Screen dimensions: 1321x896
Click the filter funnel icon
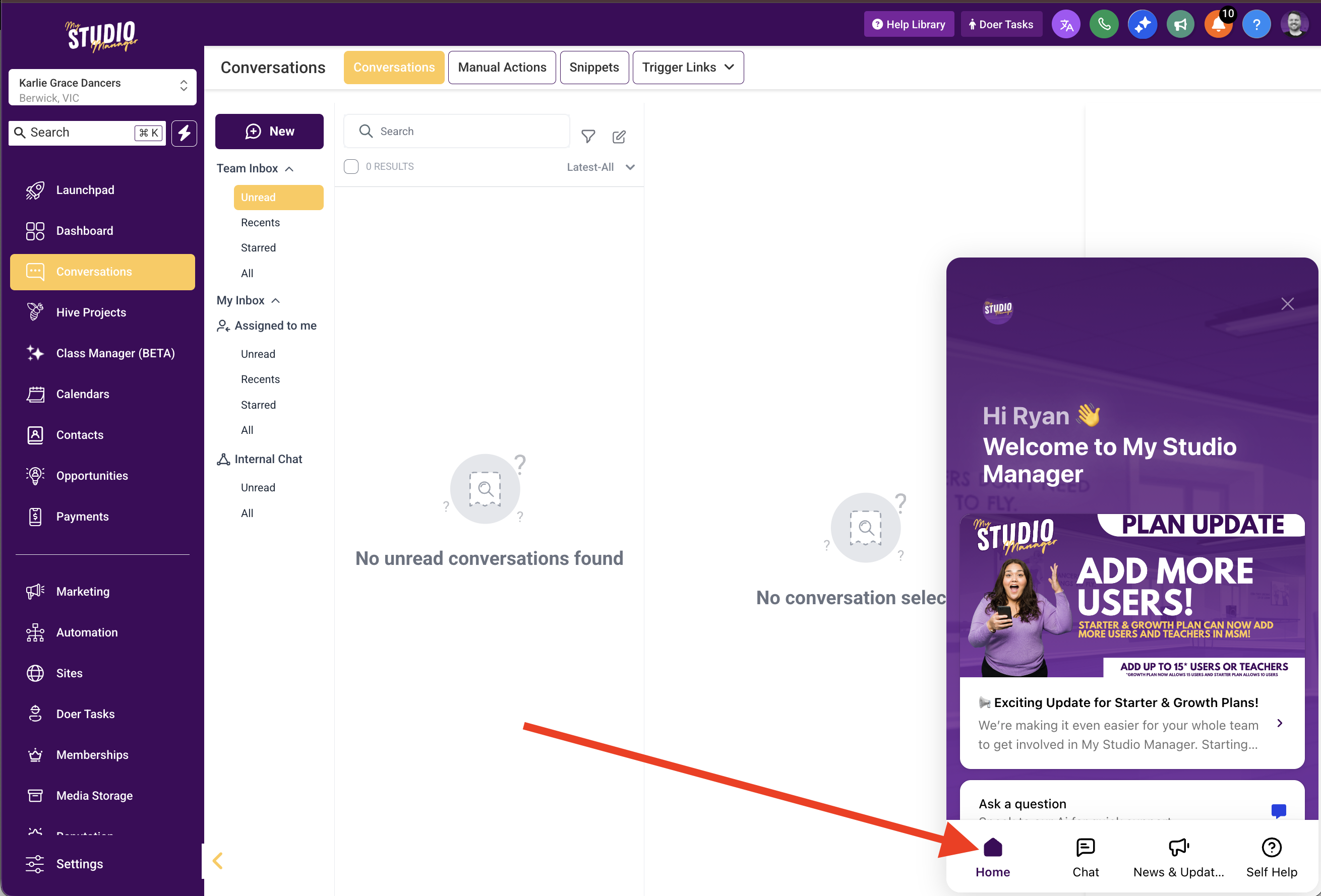coord(588,137)
